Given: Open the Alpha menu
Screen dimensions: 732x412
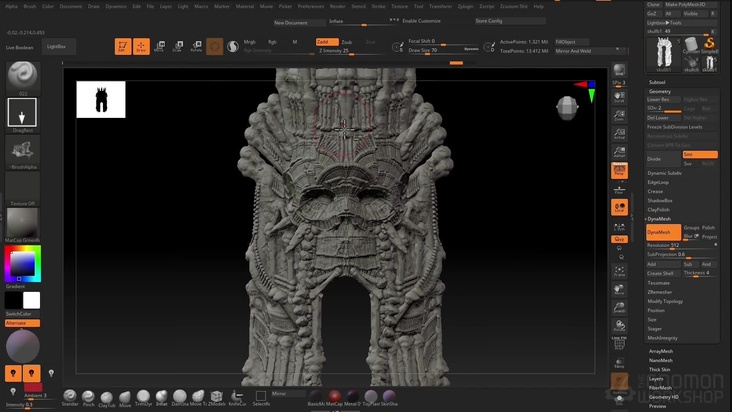Looking at the screenshot, I should click(x=11, y=7).
